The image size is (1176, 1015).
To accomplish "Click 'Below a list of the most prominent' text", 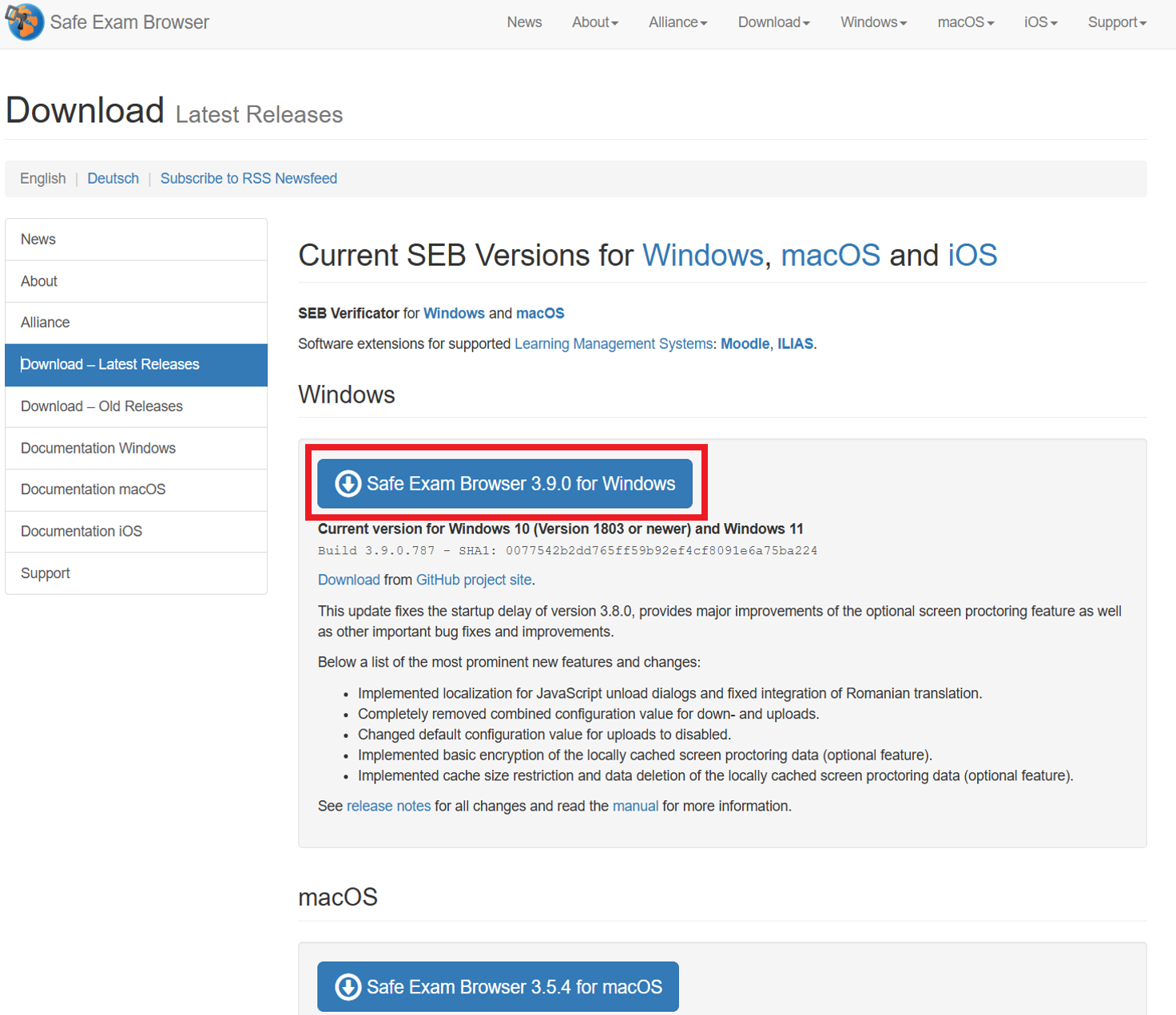I will pyautogui.click(x=509, y=662).
